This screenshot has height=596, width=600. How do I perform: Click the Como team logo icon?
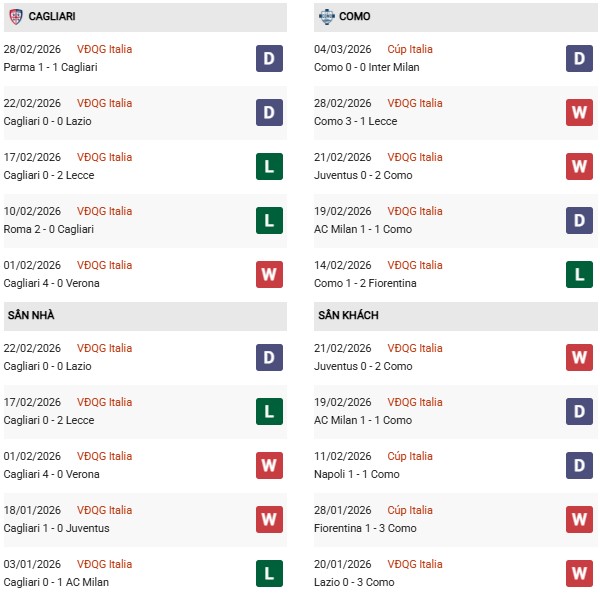[325, 16]
